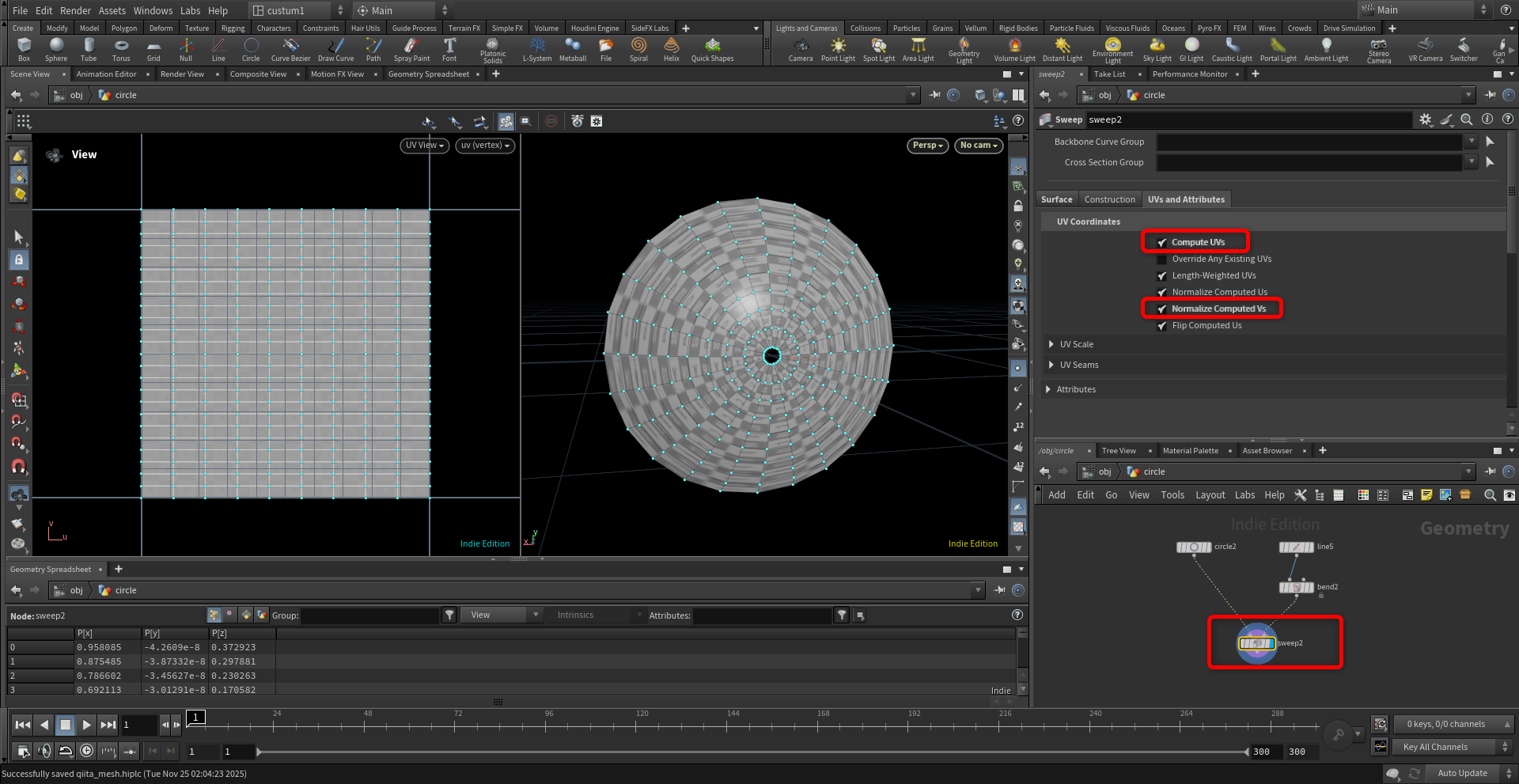
Task: Click the sweep2 node in network
Action: click(x=1257, y=643)
